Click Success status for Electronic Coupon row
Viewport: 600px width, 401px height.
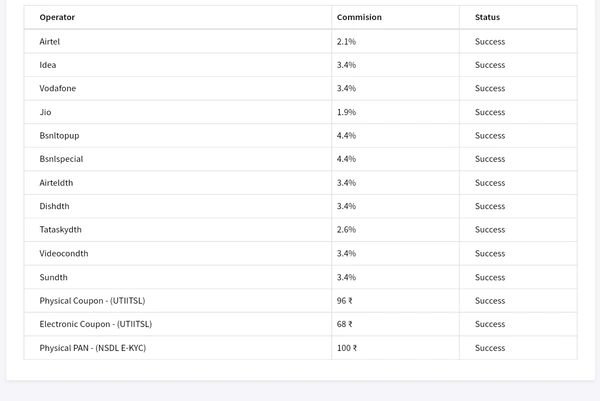pyautogui.click(x=490, y=324)
